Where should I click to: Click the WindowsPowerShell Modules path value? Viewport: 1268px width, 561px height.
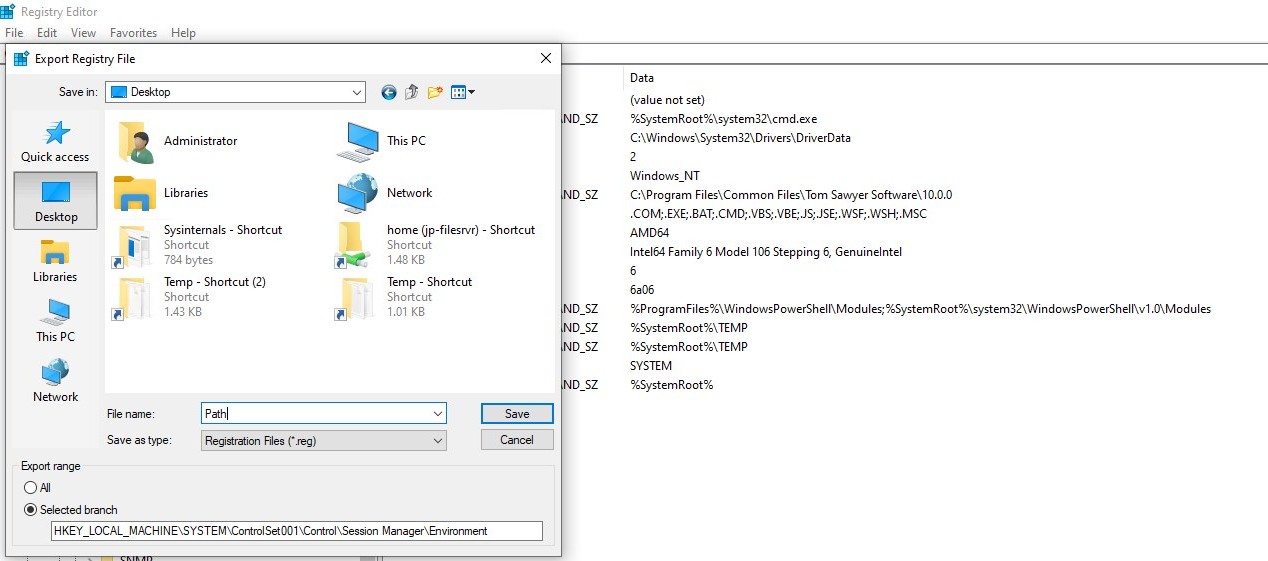(x=920, y=309)
